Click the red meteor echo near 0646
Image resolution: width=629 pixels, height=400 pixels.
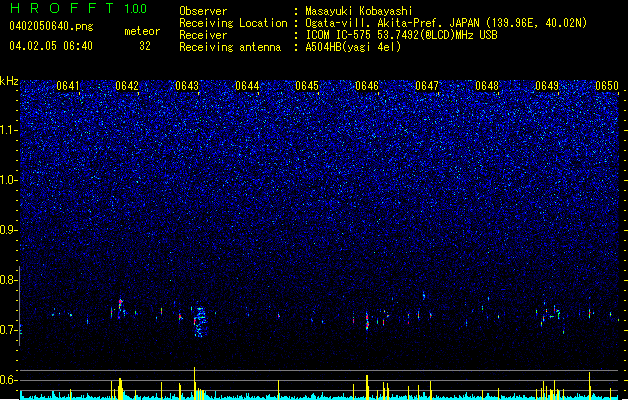coord(367,321)
